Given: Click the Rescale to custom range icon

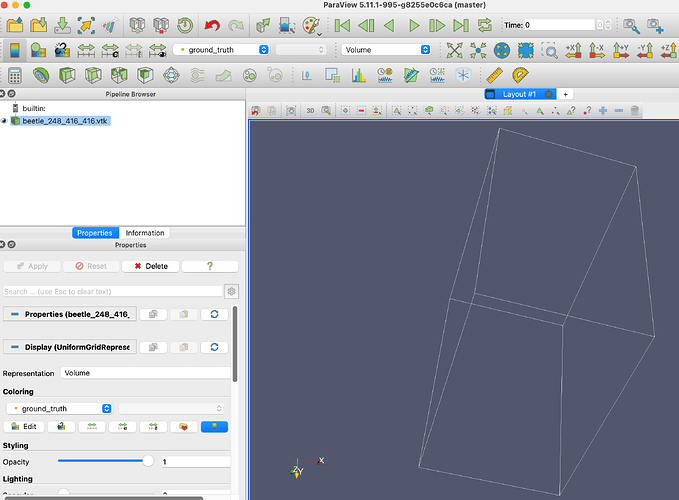Looking at the screenshot, I should (x=110, y=50).
